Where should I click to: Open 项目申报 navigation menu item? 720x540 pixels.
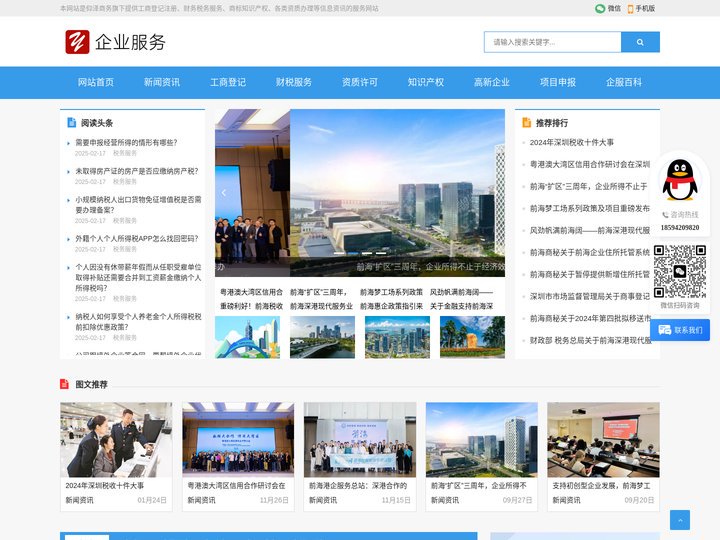click(x=558, y=82)
